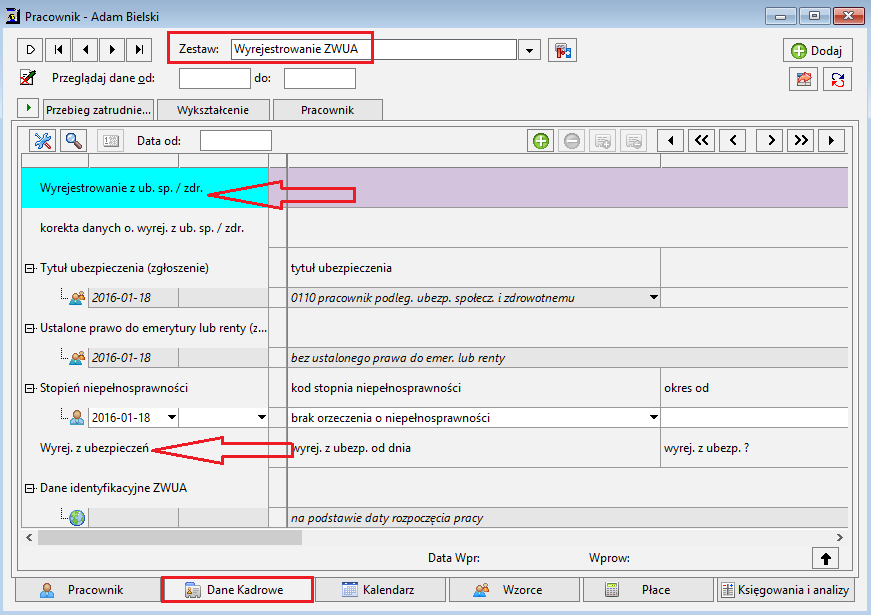Switch to the Pracownik tab at top
The height and width of the screenshot is (615, 871).
coord(328,110)
